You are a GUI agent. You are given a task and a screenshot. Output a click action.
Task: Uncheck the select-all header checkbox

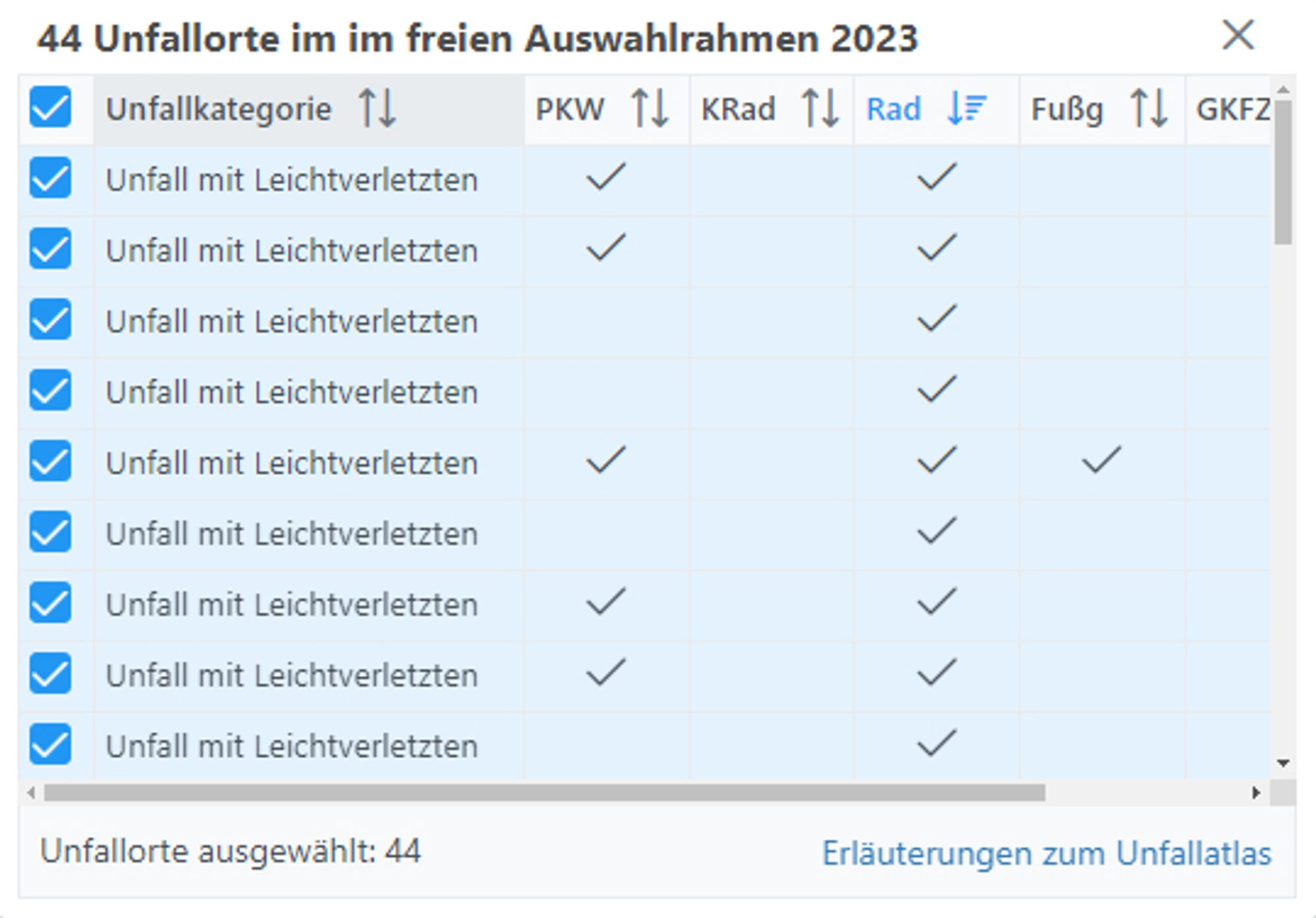[50, 107]
